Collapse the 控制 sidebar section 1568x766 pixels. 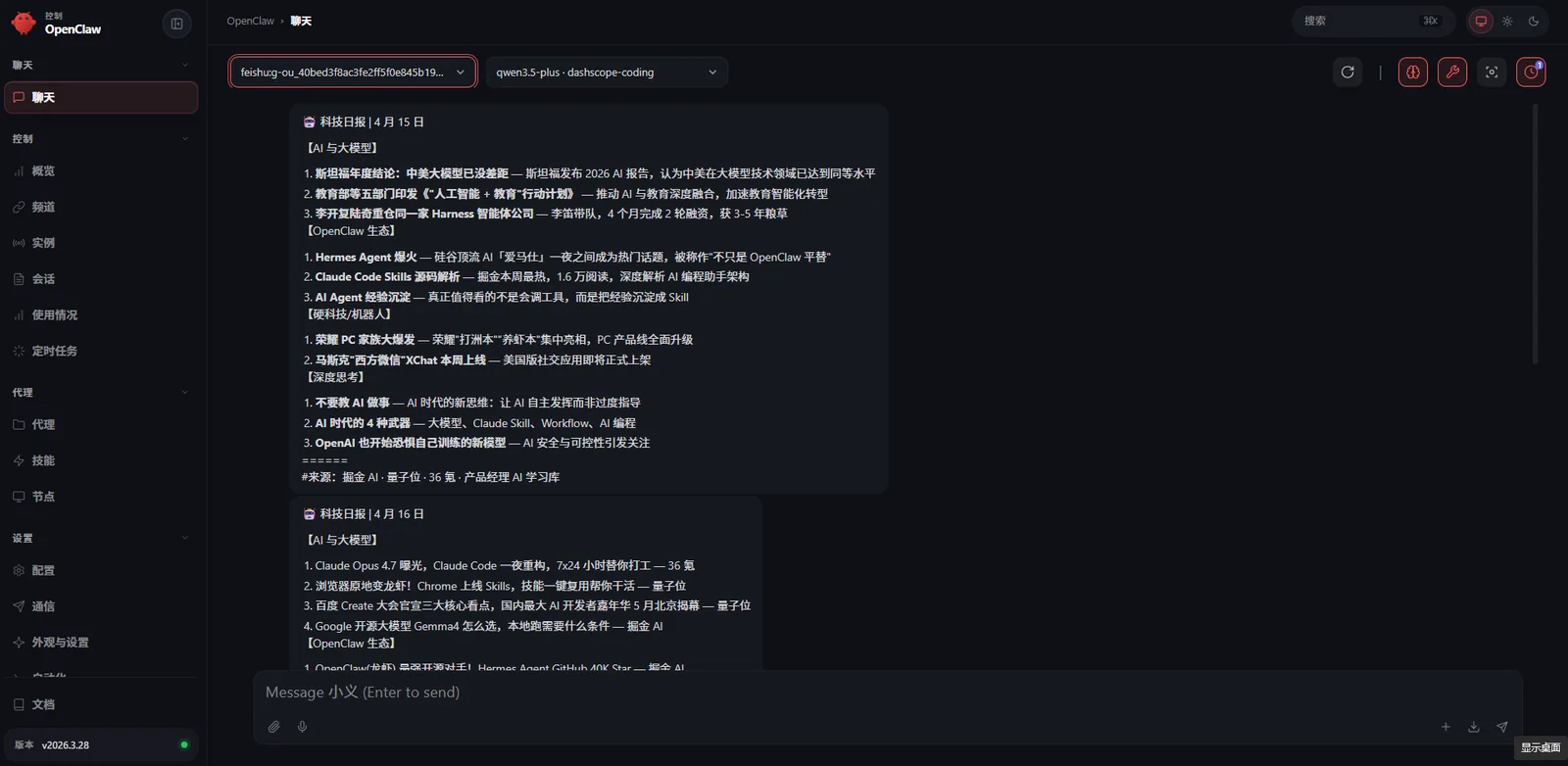[101, 139]
